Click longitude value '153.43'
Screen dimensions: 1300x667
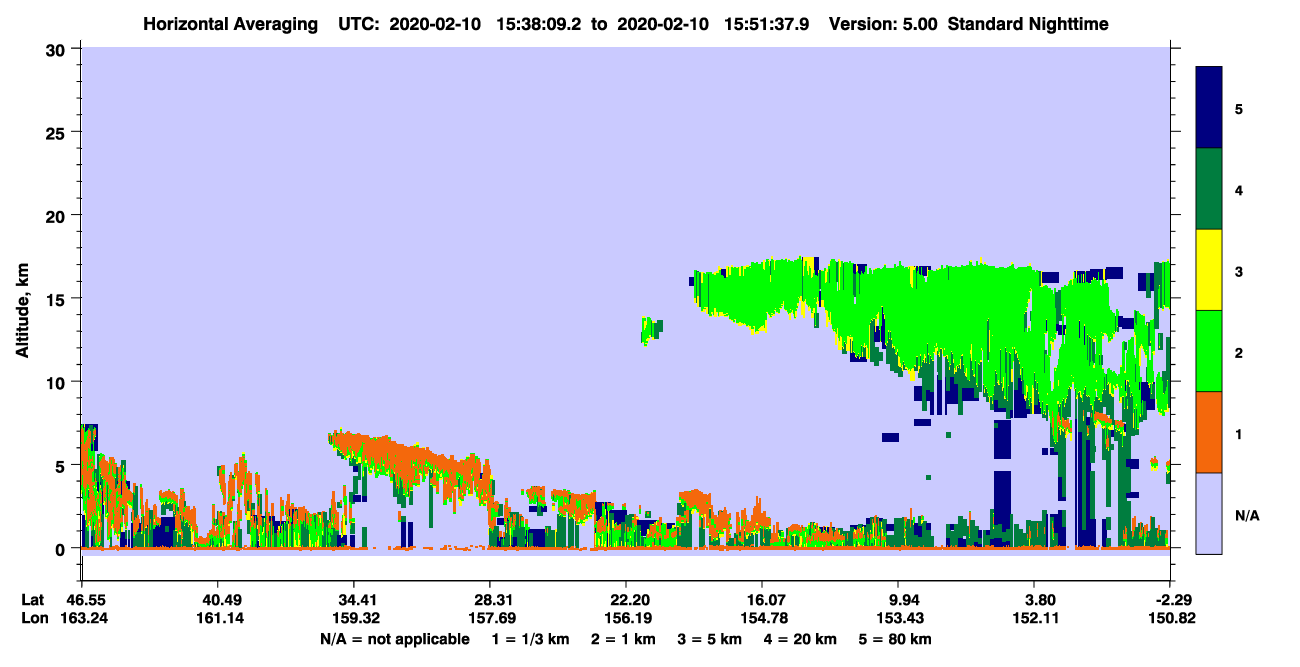click(x=898, y=619)
